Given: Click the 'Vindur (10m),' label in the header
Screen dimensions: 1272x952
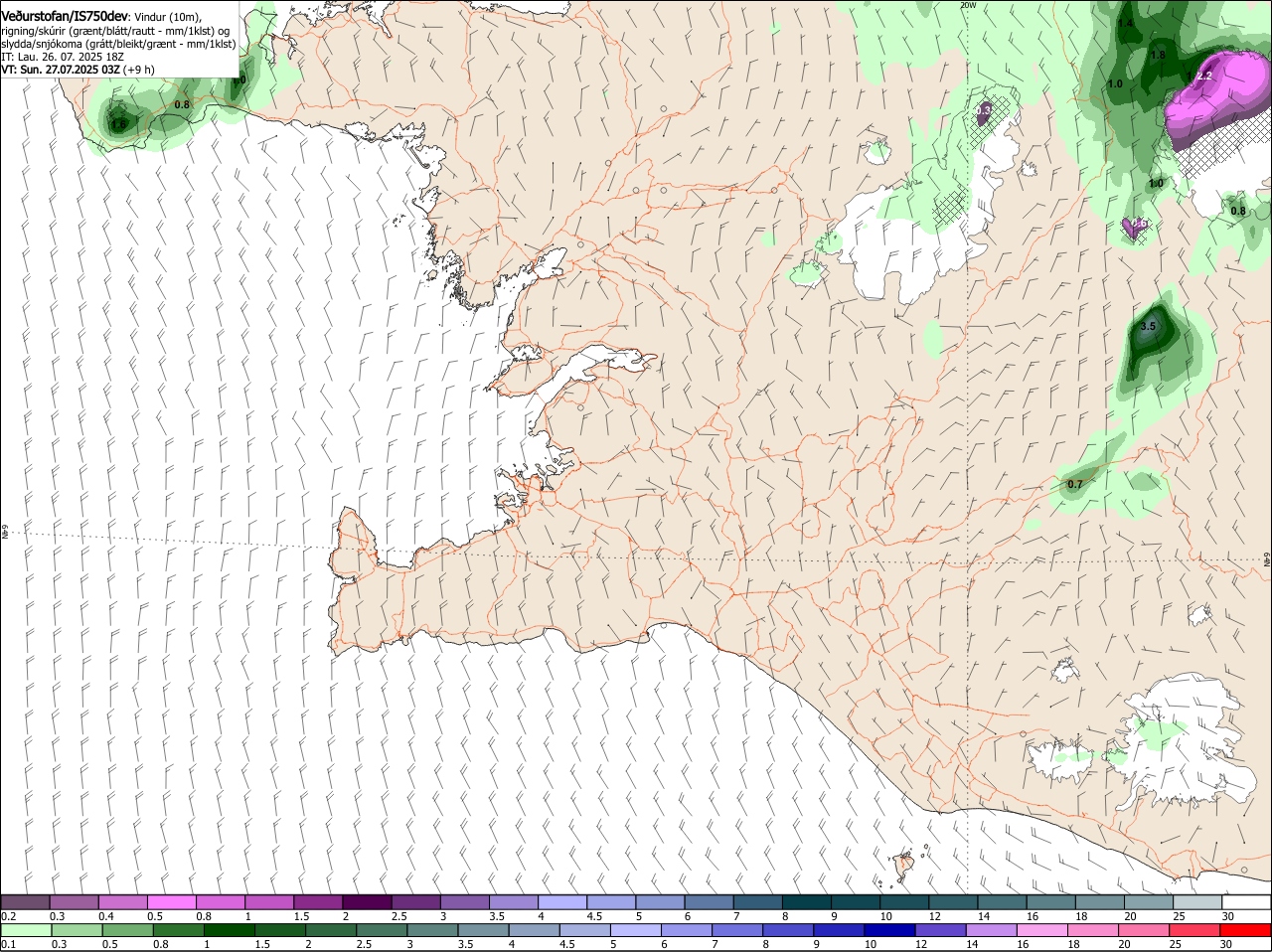Looking at the screenshot, I should [168, 17].
